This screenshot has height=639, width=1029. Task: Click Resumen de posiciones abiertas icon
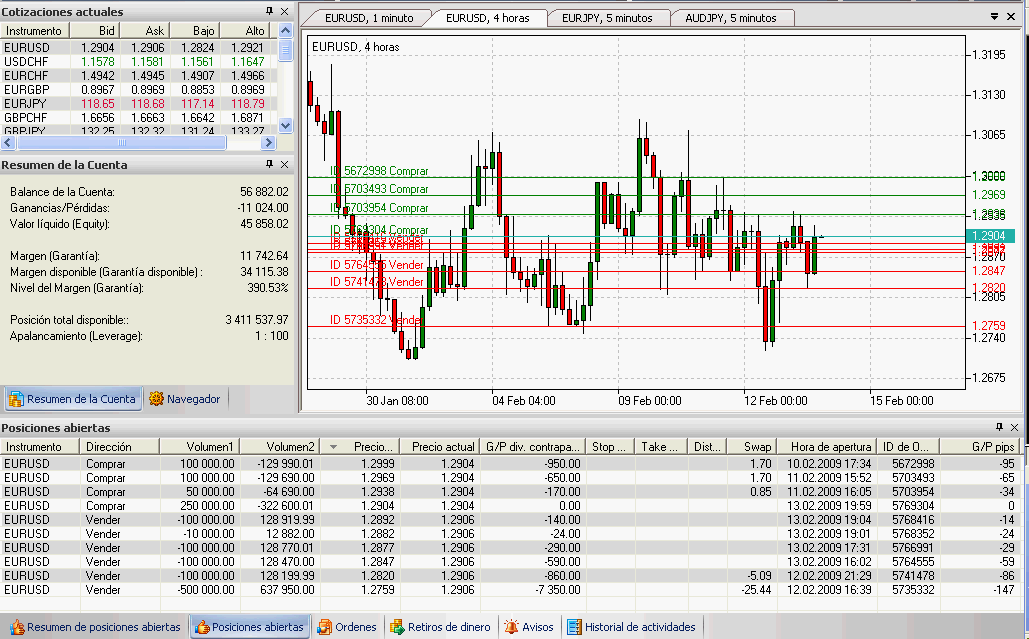click(x=15, y=627)
